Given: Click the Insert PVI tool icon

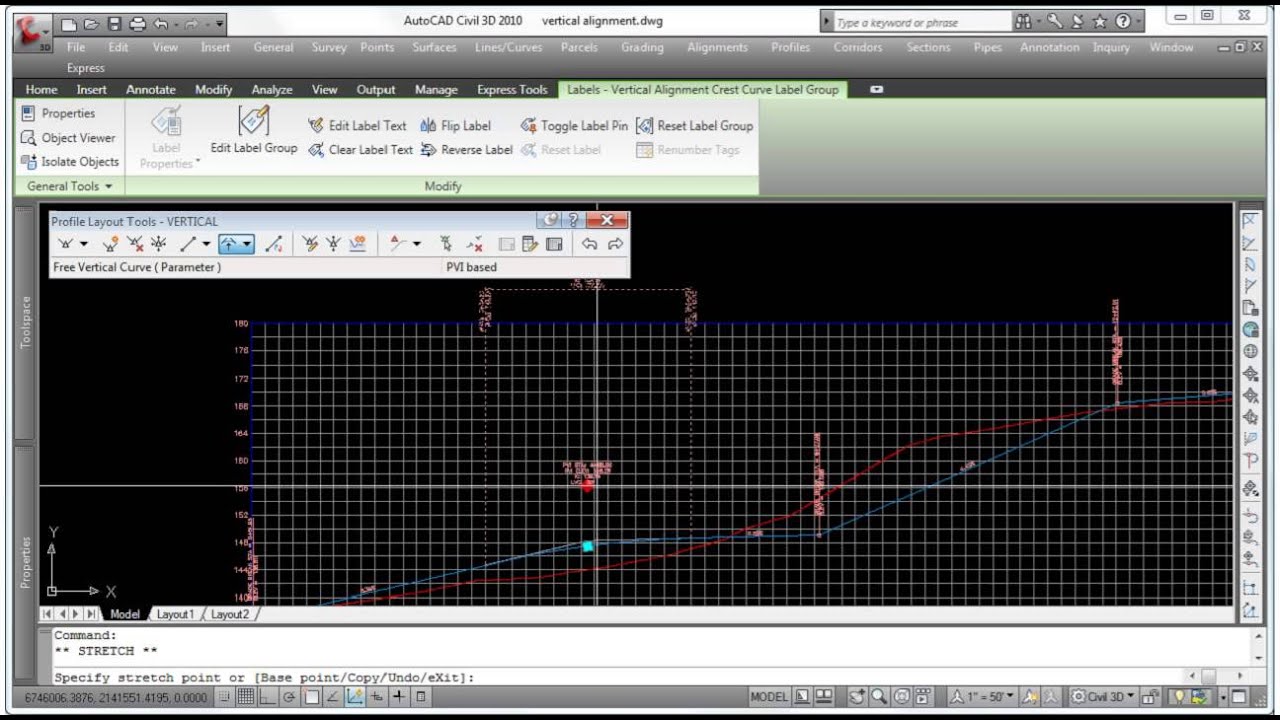Looking at the screenshot, I should (x=110, y=244).
